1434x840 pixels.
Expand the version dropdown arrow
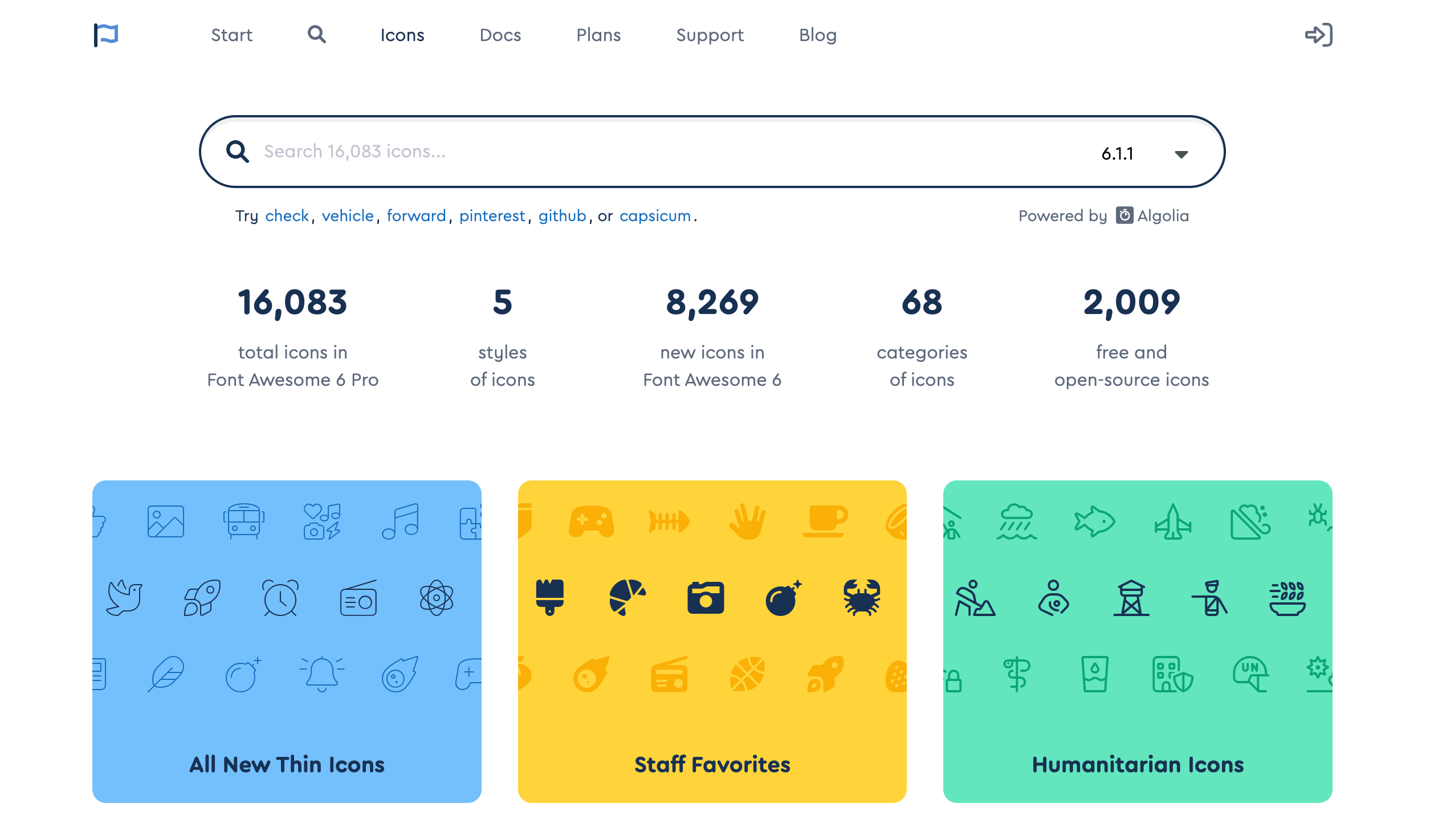point(1181,154)
